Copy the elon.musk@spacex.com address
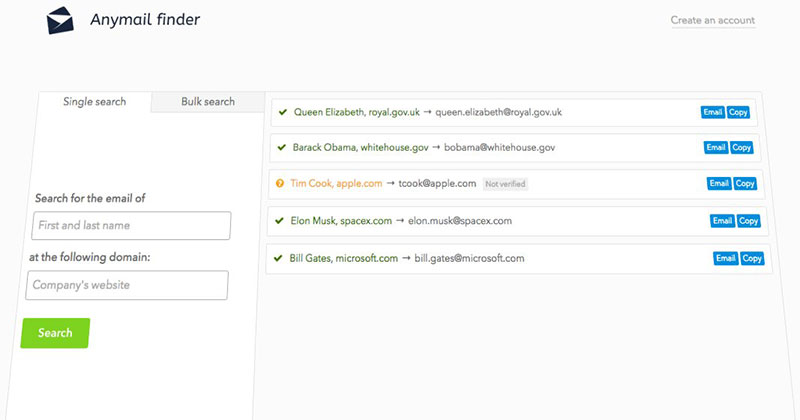 (x=748, y=221)
